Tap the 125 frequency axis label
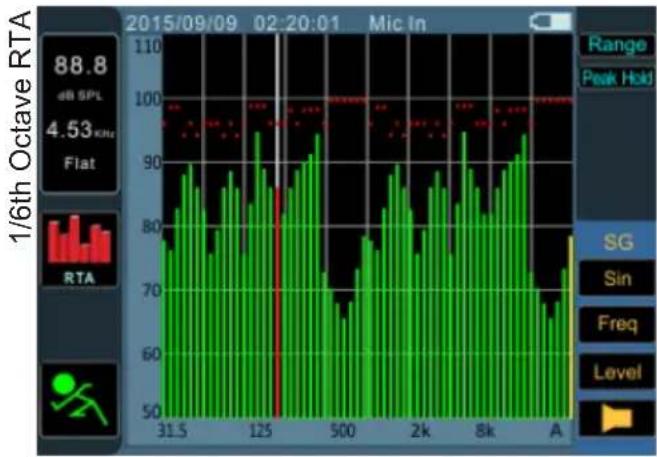 [261, 430]
